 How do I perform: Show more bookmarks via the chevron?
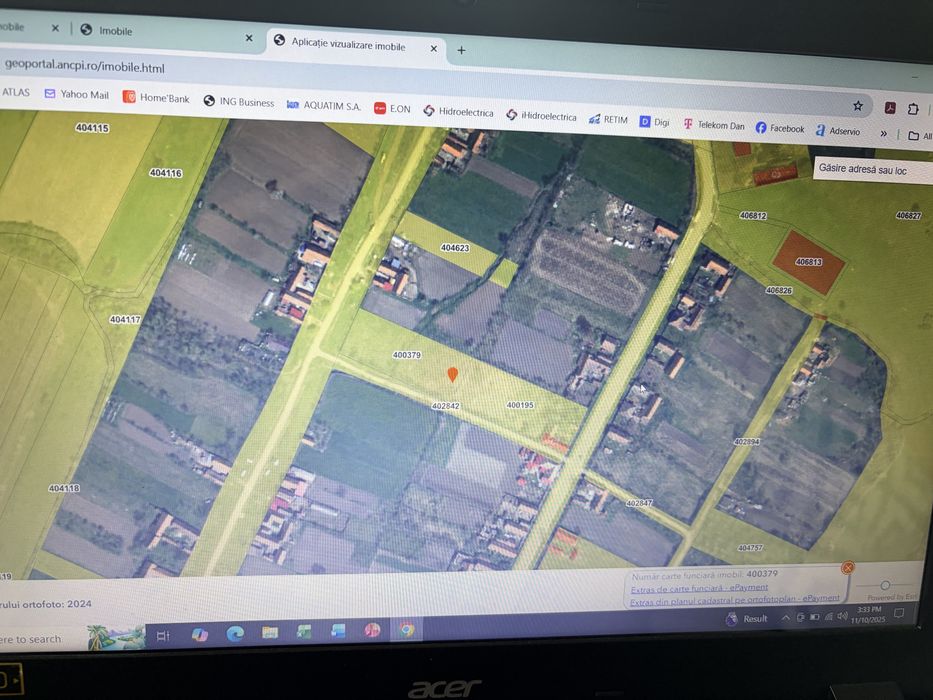click(884, 134)
